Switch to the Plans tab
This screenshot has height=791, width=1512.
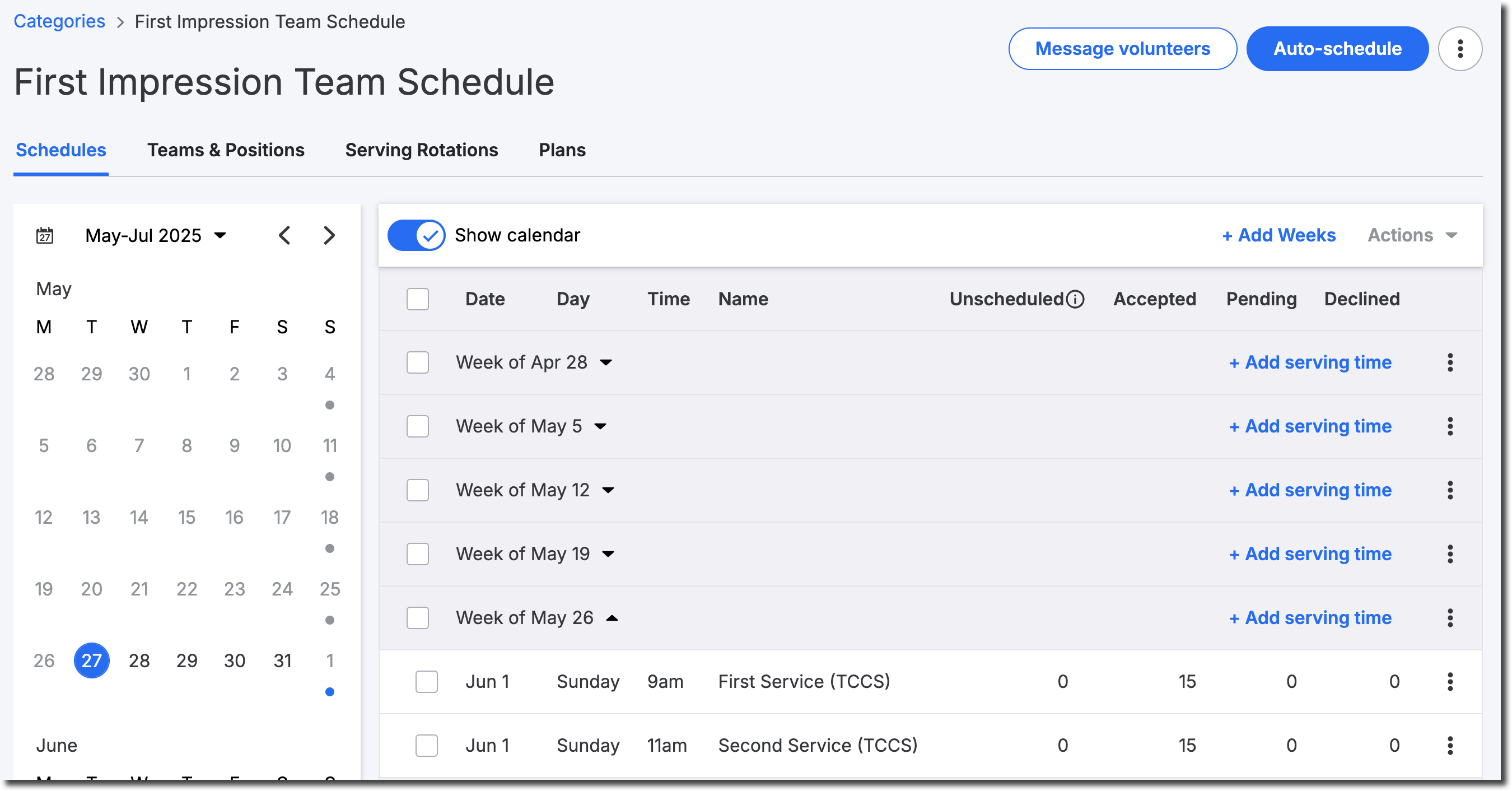coord(562,150)
